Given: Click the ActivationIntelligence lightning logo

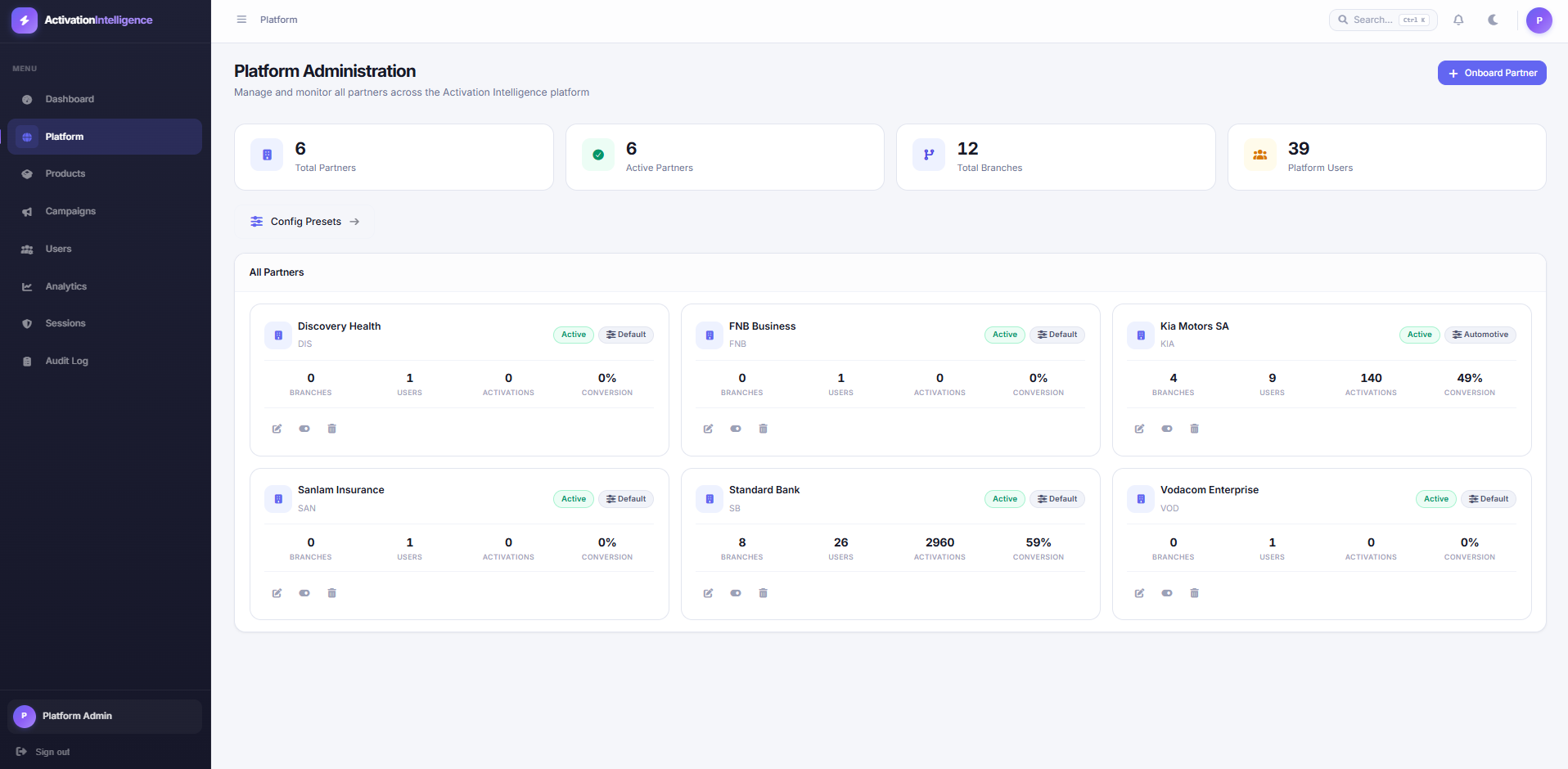Looking at the screenshot, I should [x=25, y=20].
